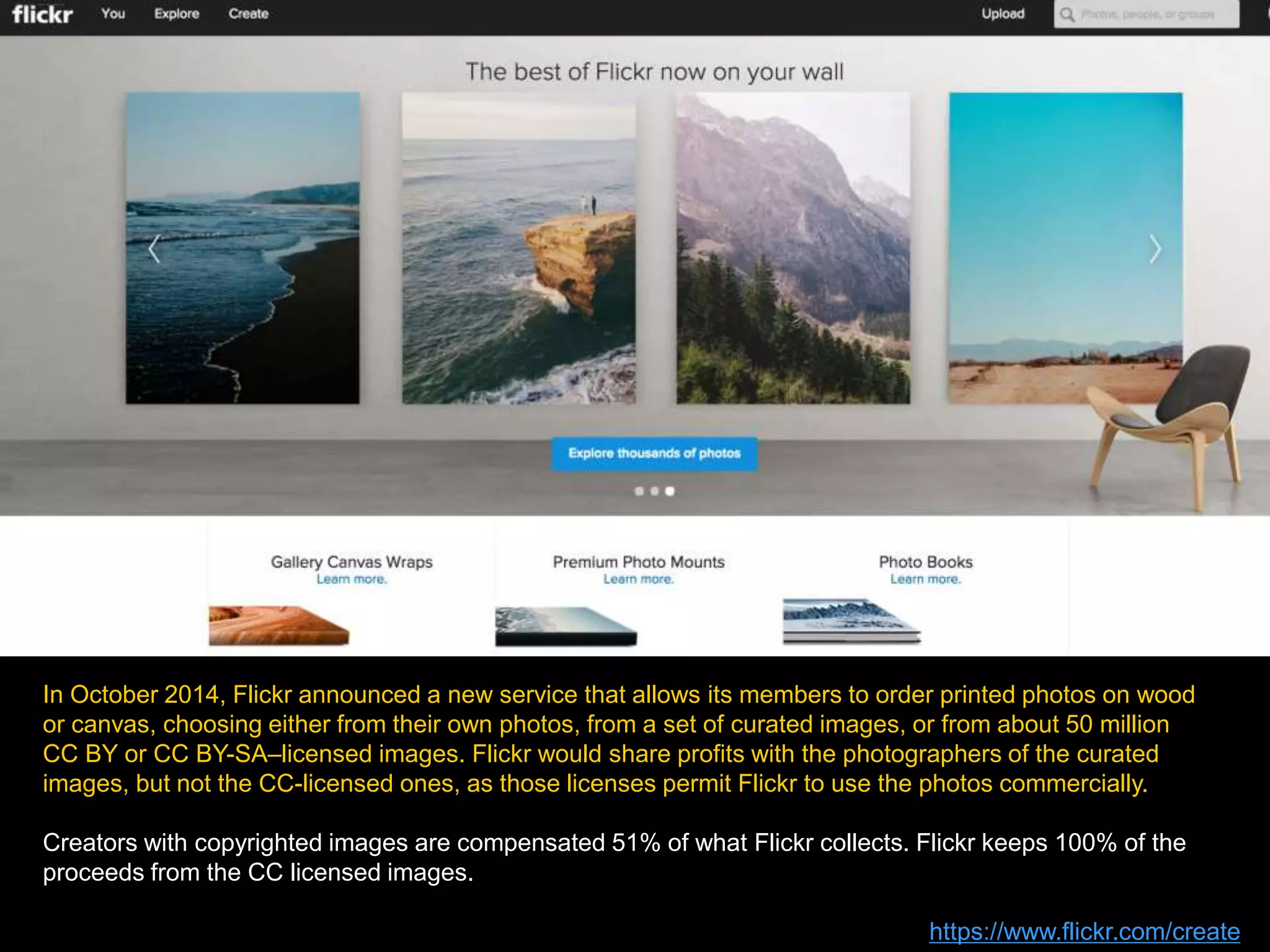Open Learn more under Premium Photo Mounts
1270x952 pixels.
coord(639,579)
